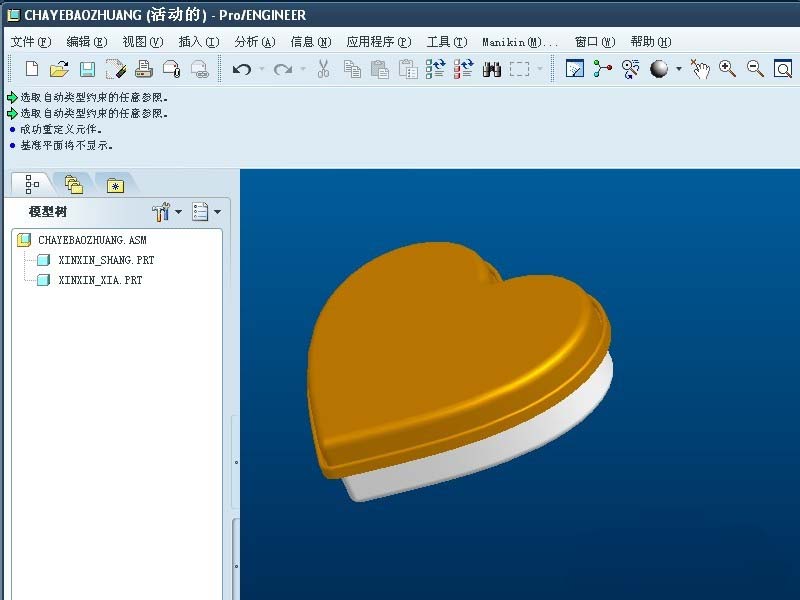This screenshot has height=600, width=800.
Task: Open the 窗口(W) menu
Action: tap(595, 42)
